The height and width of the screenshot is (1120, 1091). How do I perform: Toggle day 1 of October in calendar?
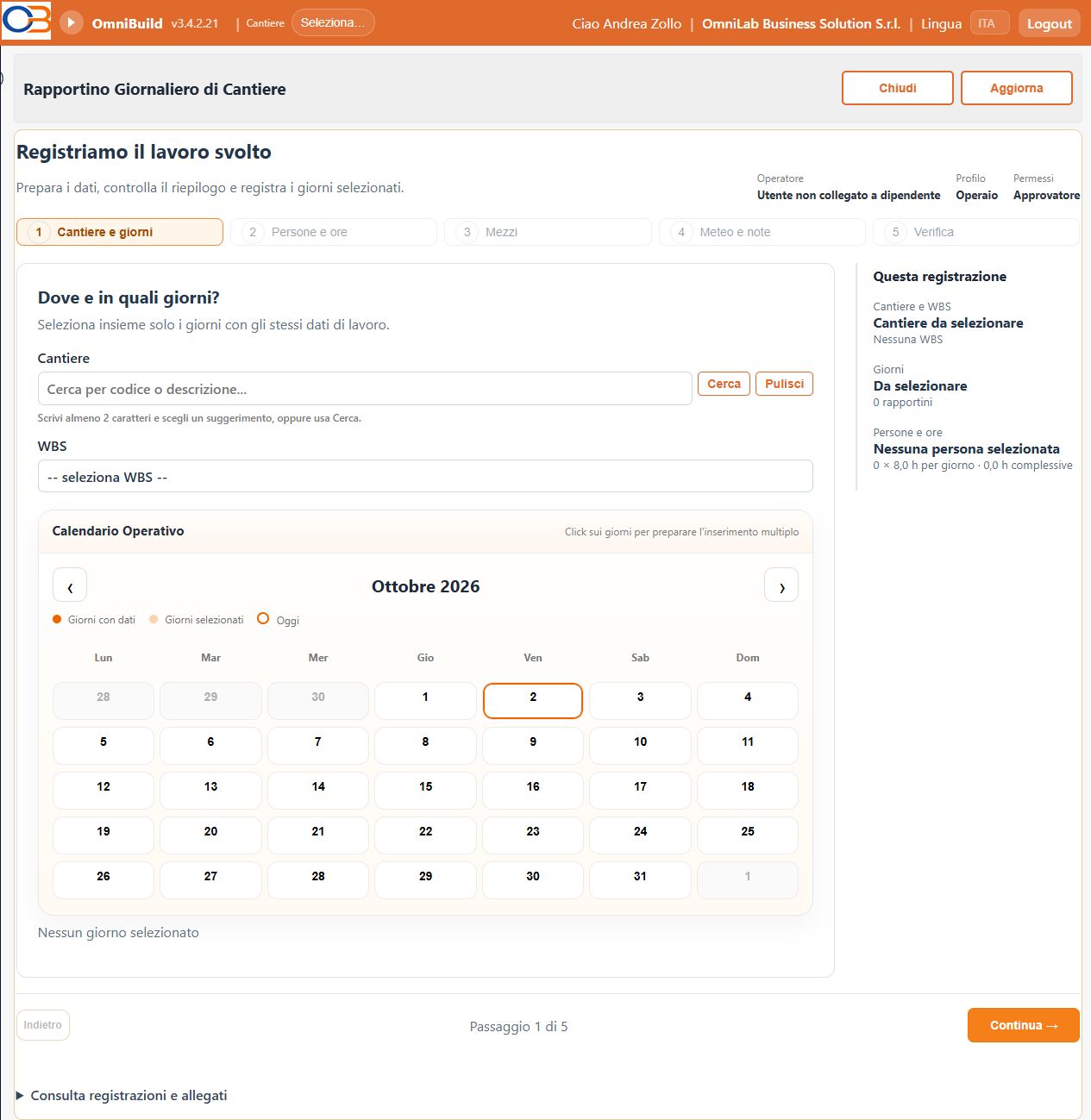click(425, 700)
